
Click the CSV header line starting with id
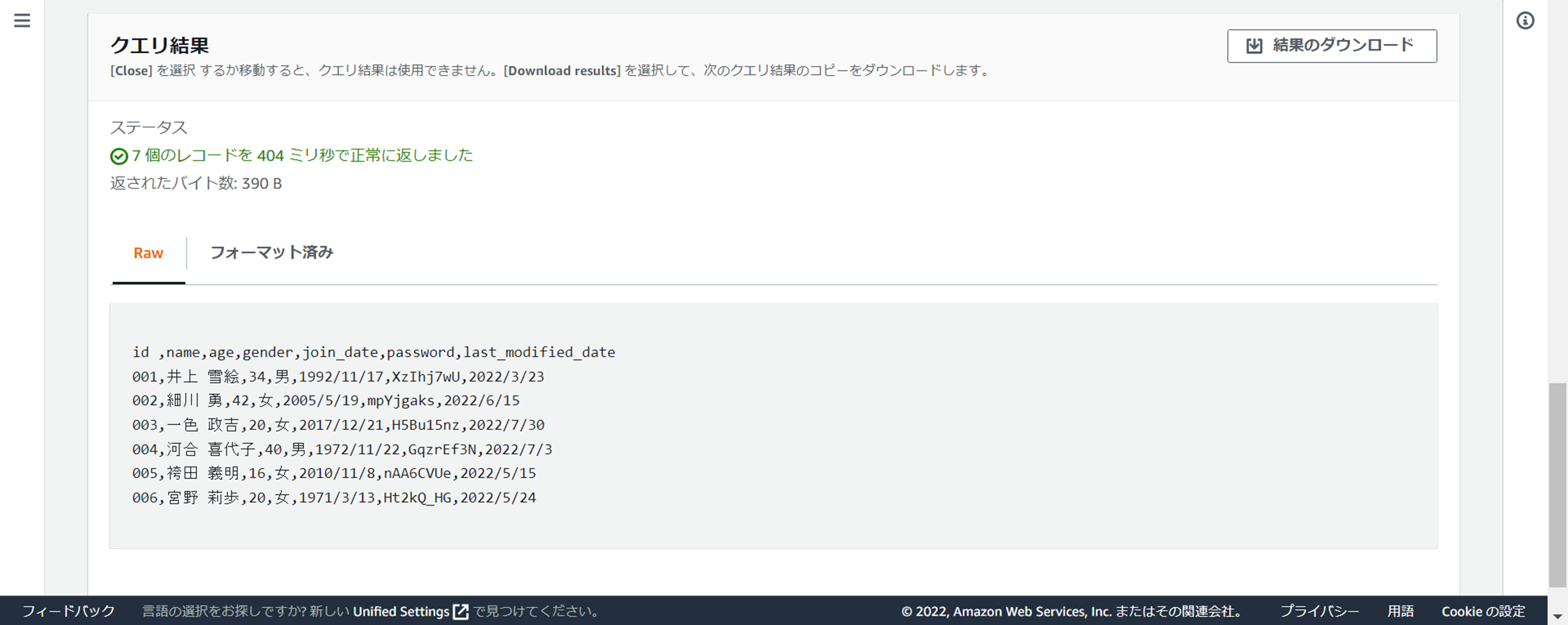(373, 352)
